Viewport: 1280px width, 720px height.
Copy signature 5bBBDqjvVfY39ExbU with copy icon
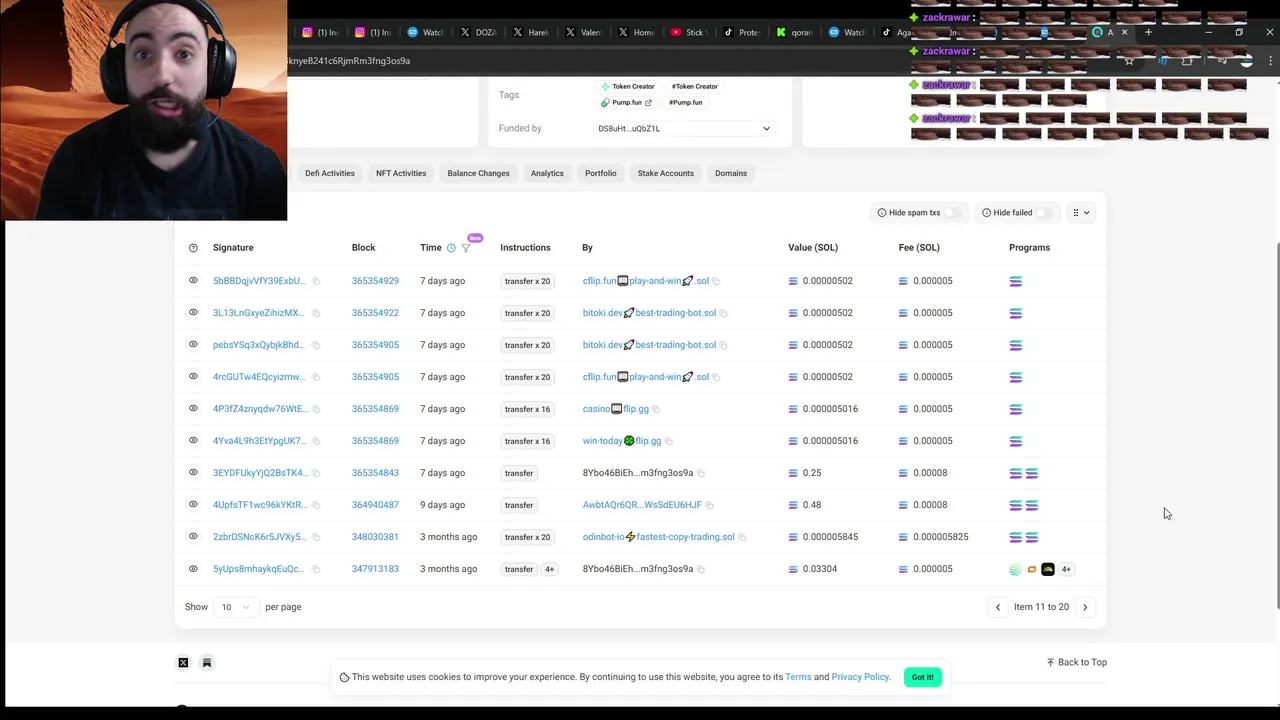(x=316, y=281)
